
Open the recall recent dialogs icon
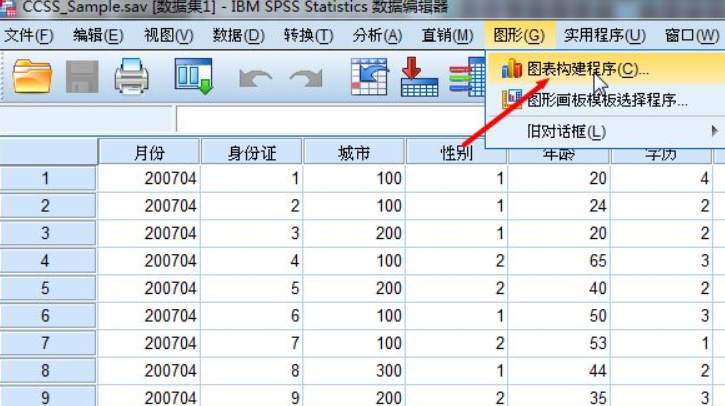pyautogui.click(x=194, y=76)
